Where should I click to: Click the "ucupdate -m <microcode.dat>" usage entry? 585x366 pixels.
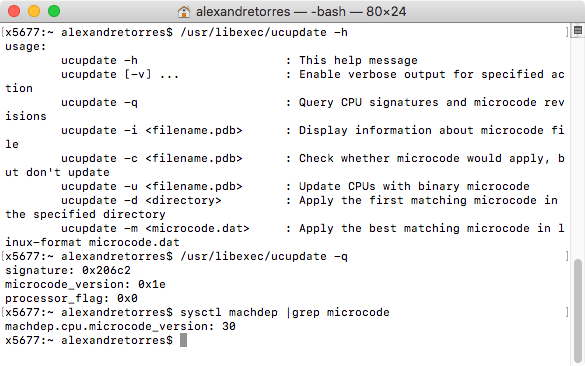tap(155, 228)
